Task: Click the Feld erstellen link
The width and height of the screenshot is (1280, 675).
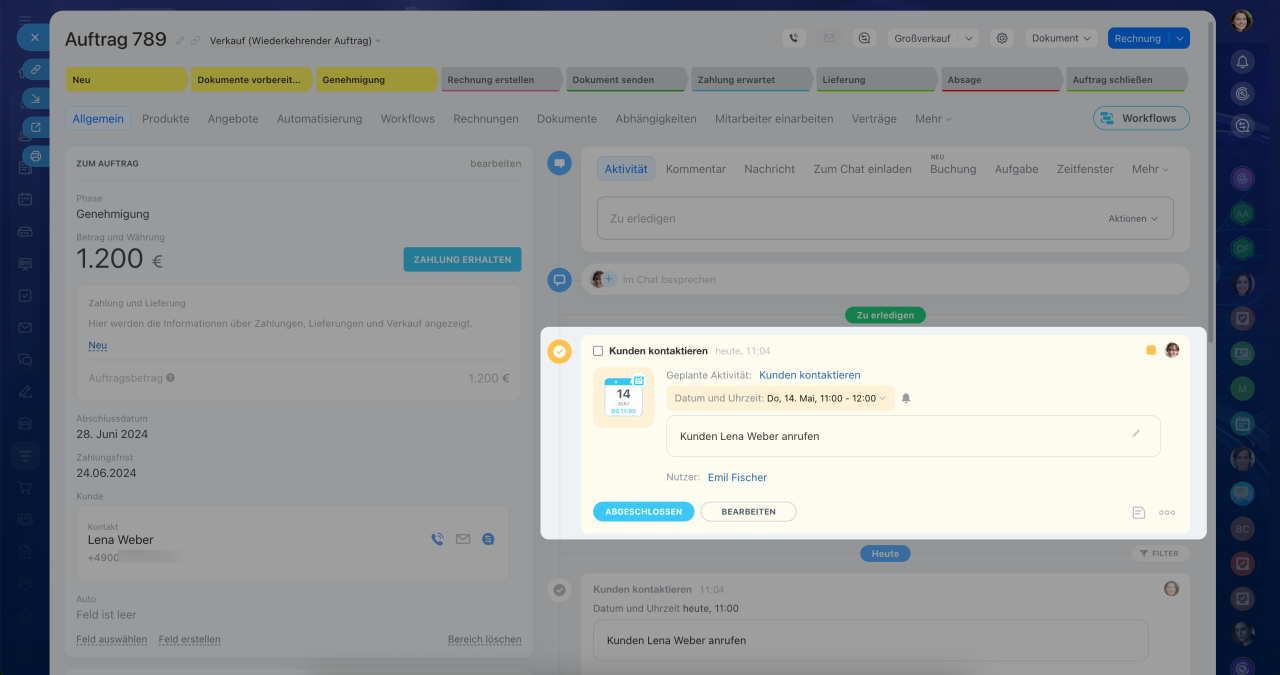Action: (x=189, y=639)
